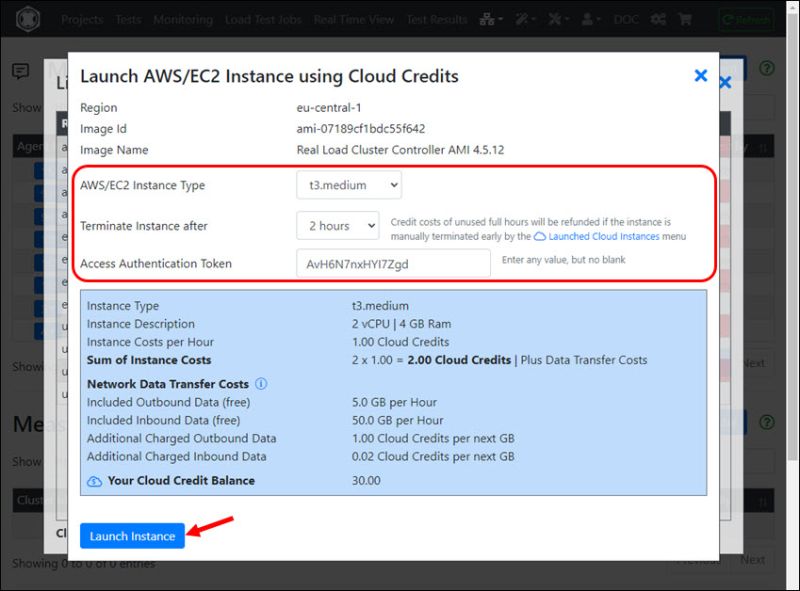The image size is (800, 591).
Task: Open the Test Results page
Action: click(437, 18)
